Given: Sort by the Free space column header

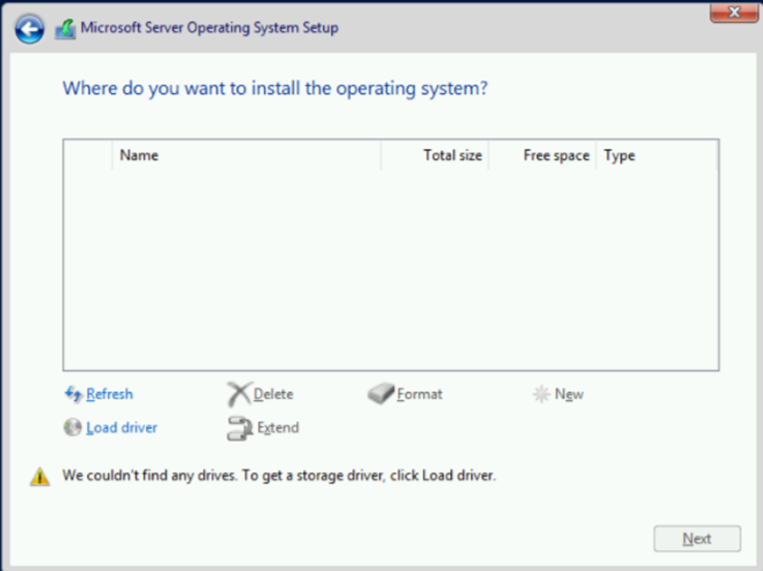Looking at the screenshot, I should (542, 155).
